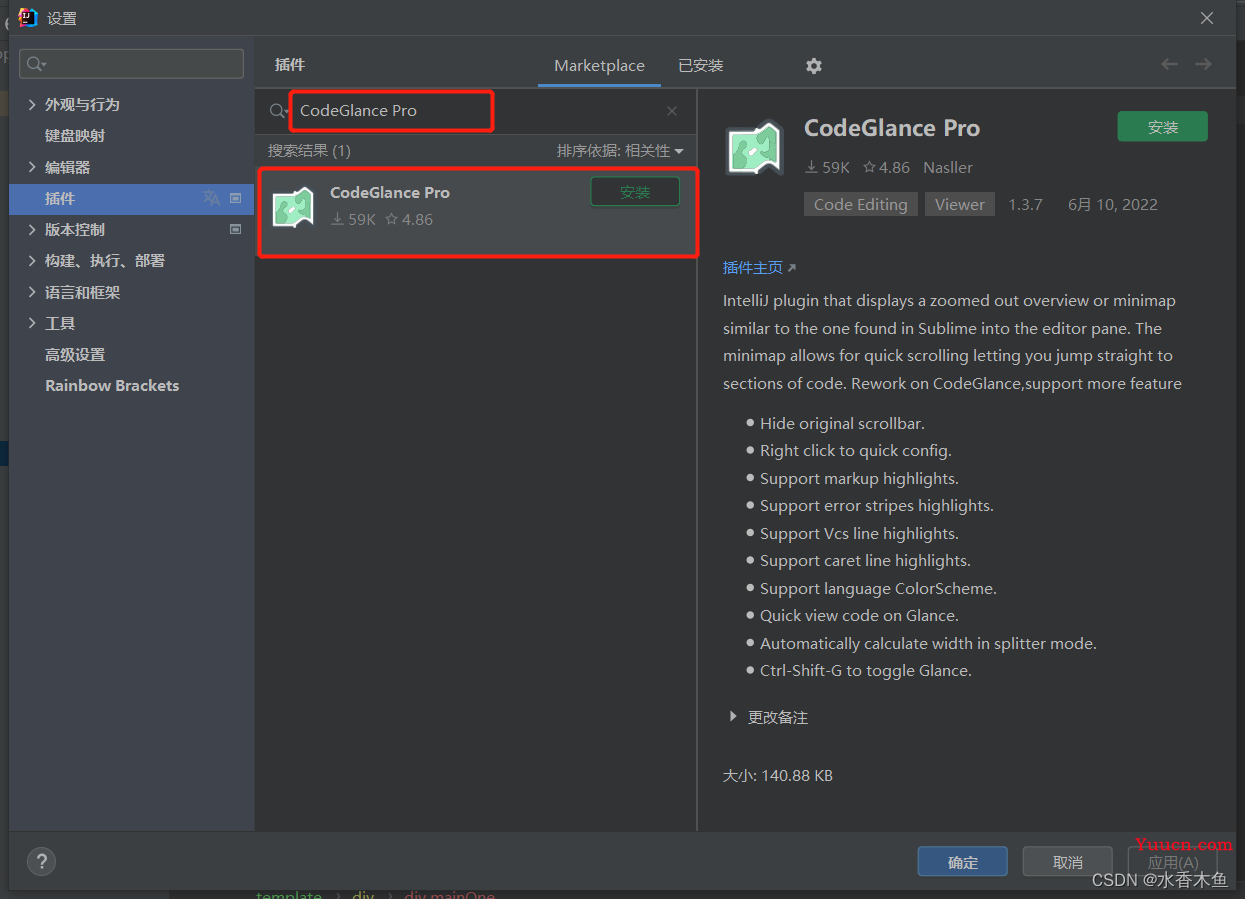Image resolution: width=1245 pixels, height=899 pixels.
Task: Select 插件 in the settings tree
Action: [131, 198]
